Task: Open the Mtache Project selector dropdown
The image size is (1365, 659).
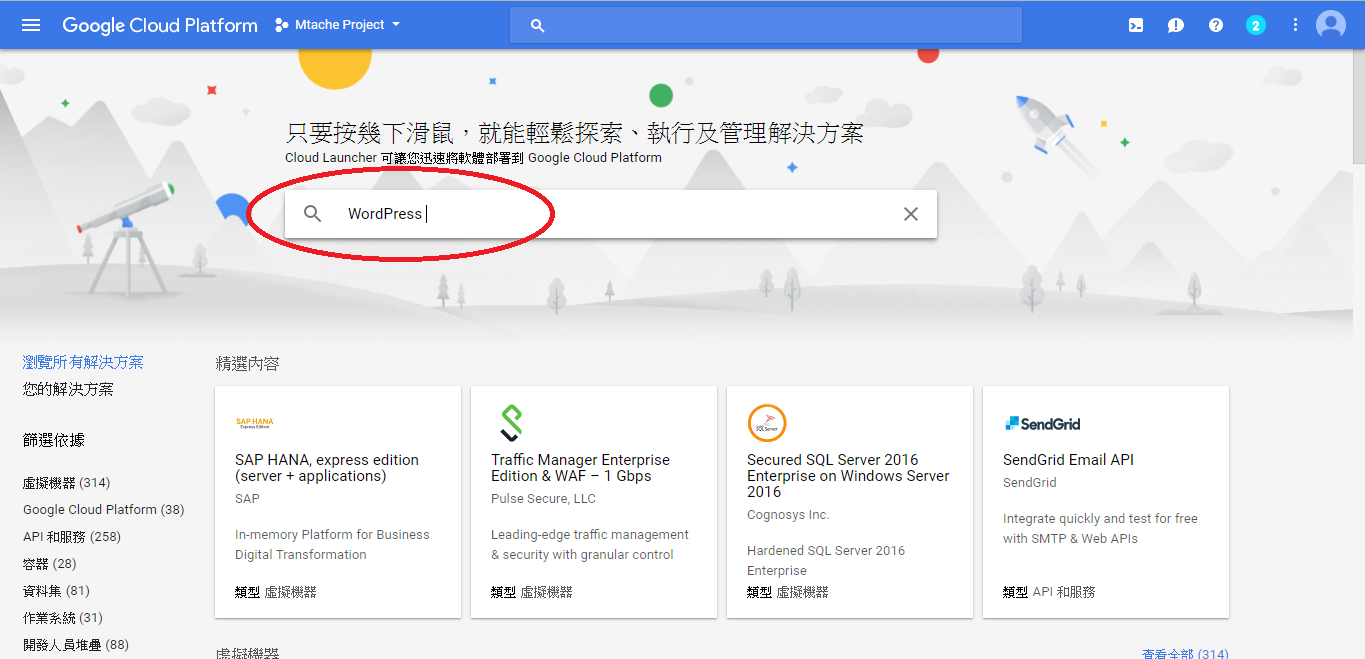Action: (x=337, y=25)
